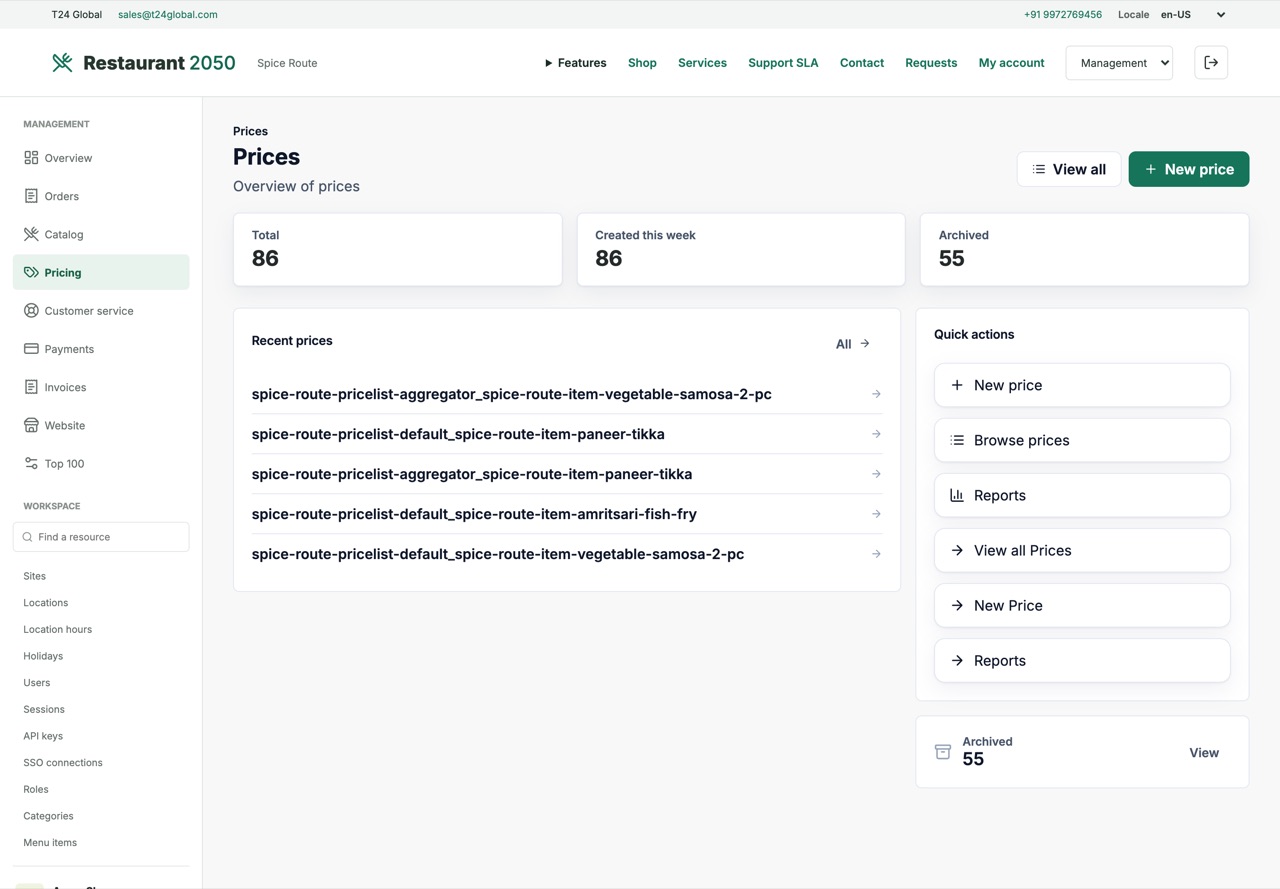The image size is (1280, 889).
Task: Click the Overview grid icon in sidebar
Action: (31, 158)
